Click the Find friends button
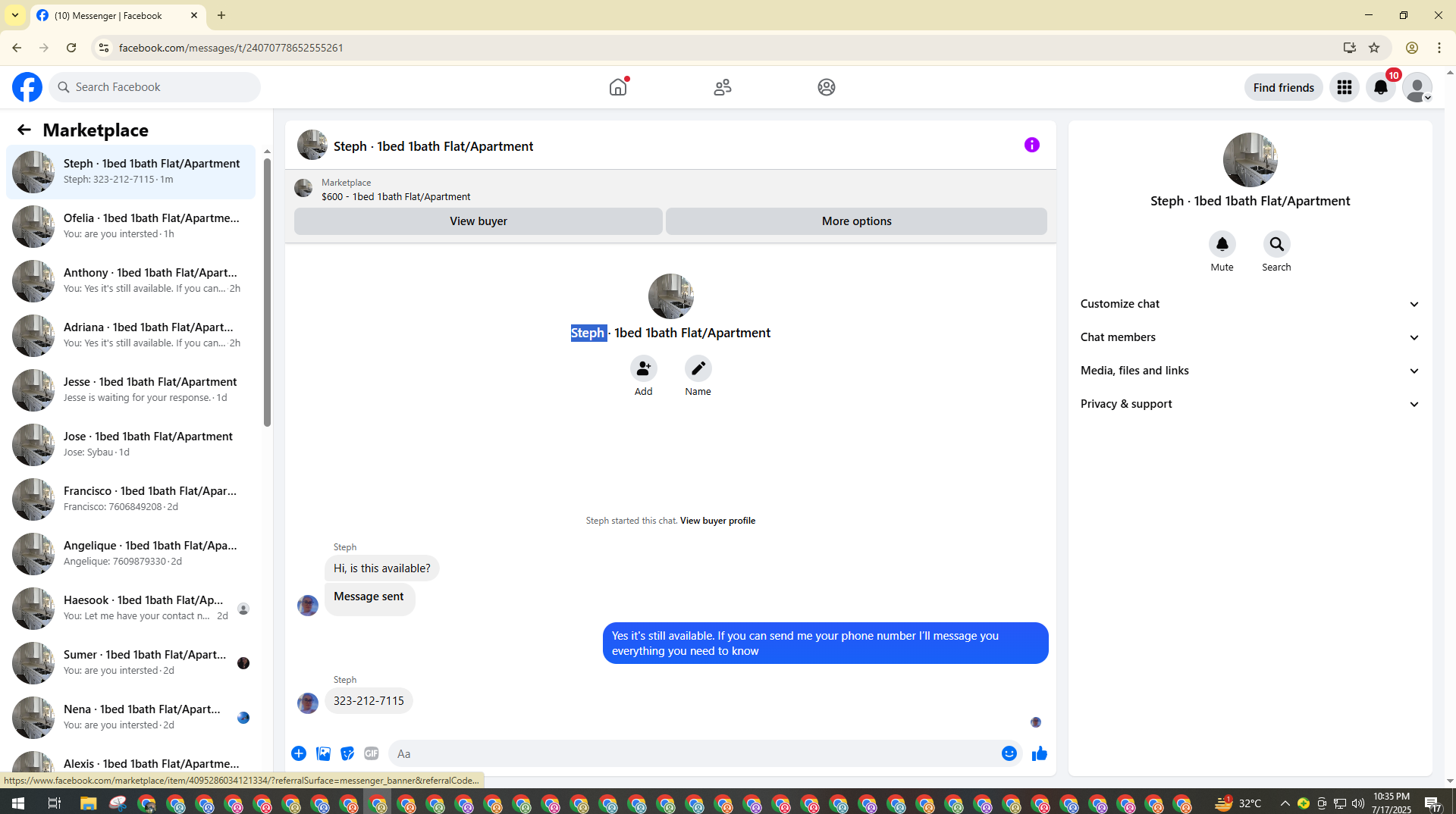This screenshot has height=814, width=1456. 1283,87
